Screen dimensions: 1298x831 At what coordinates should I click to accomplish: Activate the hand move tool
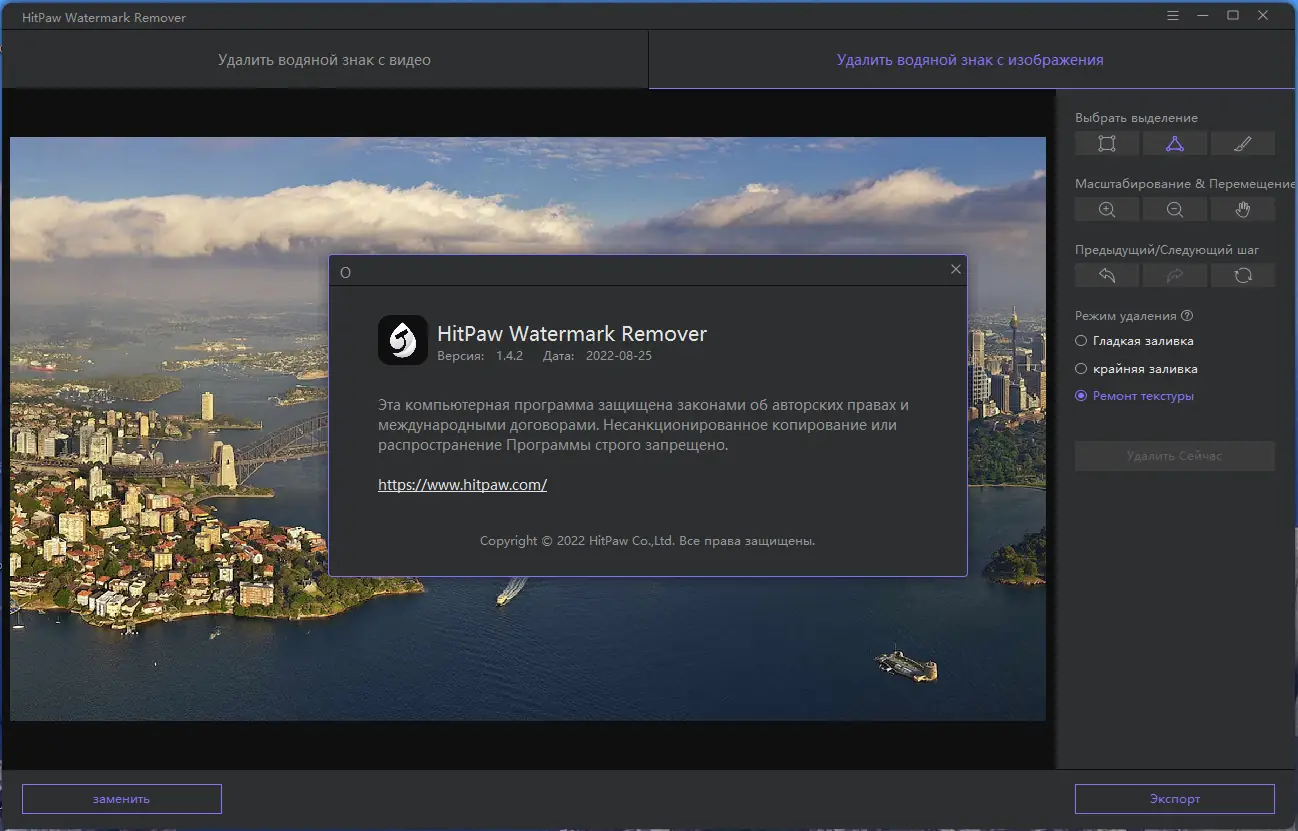[1243, 209]
